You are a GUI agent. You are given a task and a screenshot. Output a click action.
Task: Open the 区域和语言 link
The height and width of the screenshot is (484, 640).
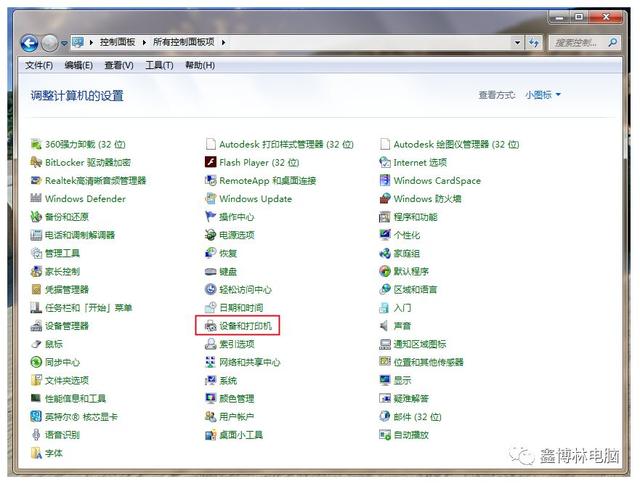(x=415, y=289)
